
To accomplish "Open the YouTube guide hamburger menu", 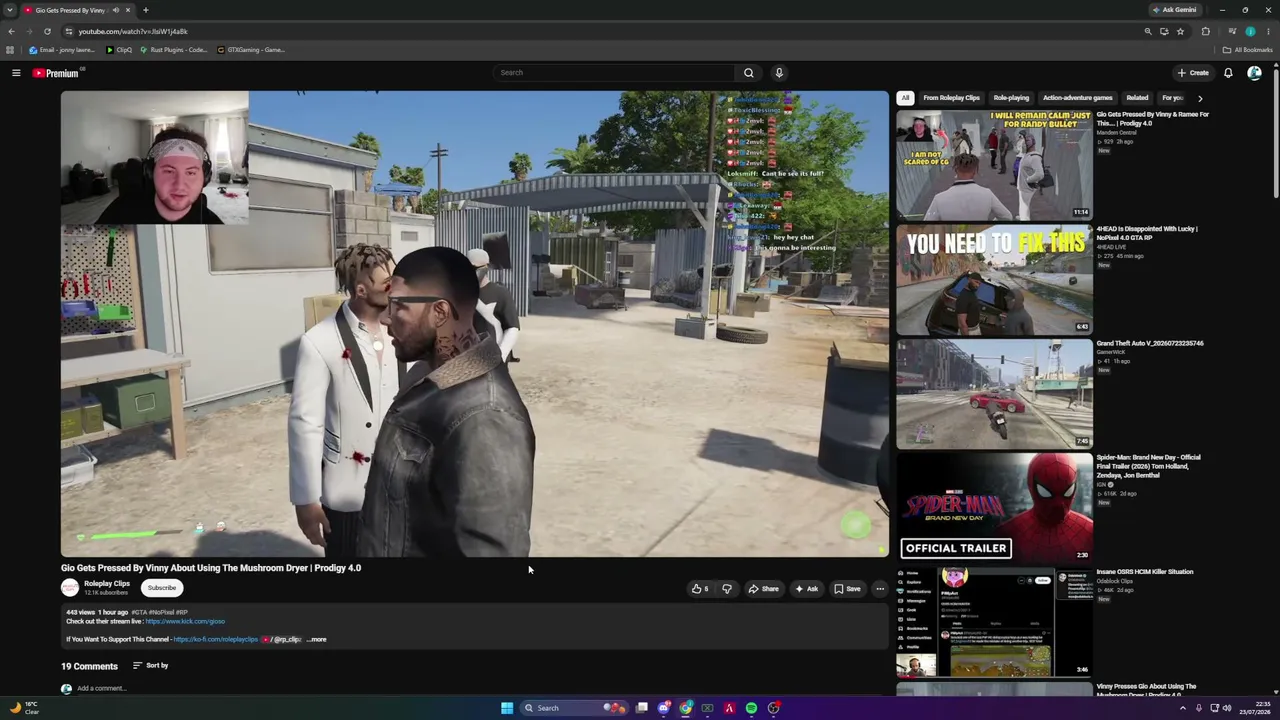I will (16, 73).
